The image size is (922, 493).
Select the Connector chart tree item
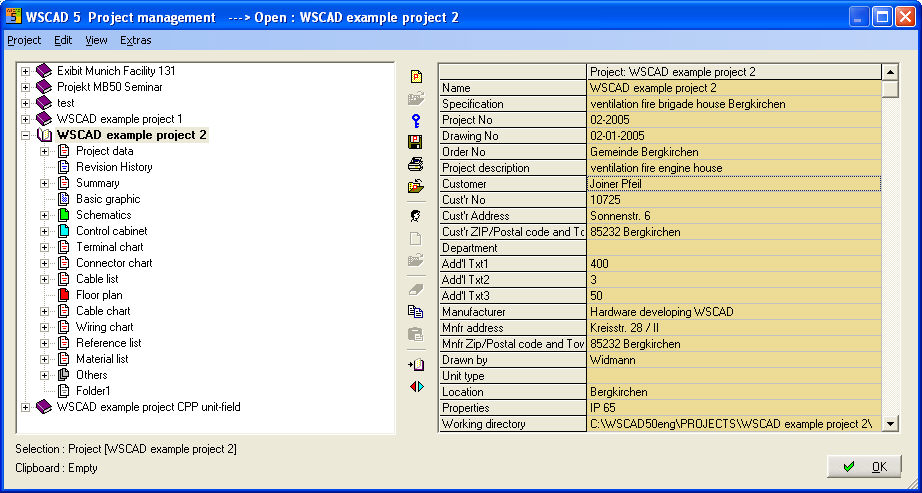coord(114,263)
